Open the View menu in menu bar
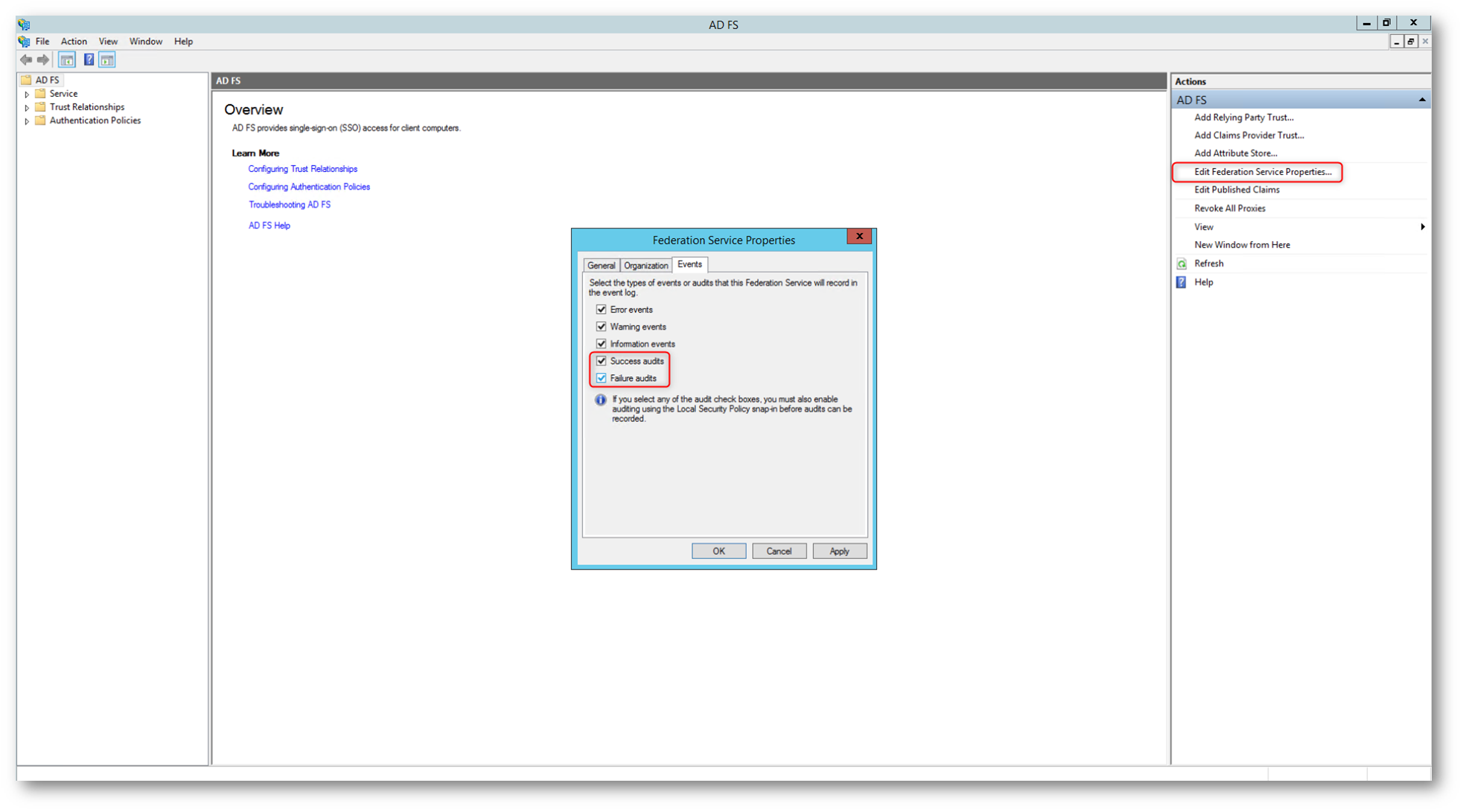This screenshot has height=812, width=1463. tap(108, 41)
